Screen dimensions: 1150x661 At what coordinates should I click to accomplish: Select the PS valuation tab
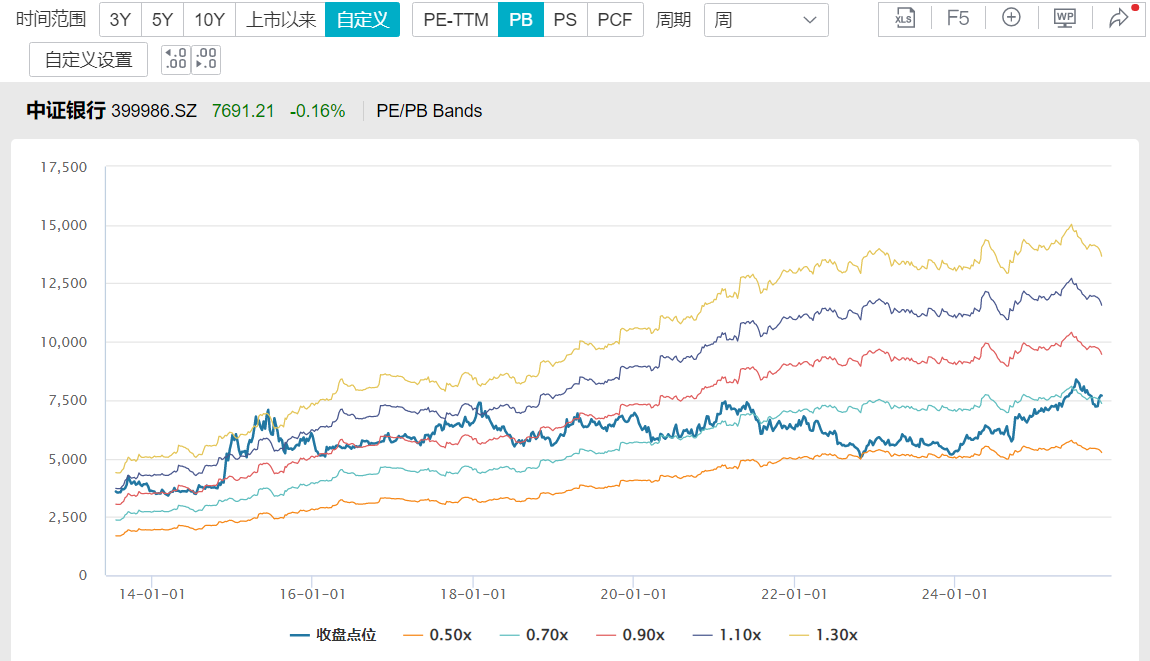[x=565, y=19]
